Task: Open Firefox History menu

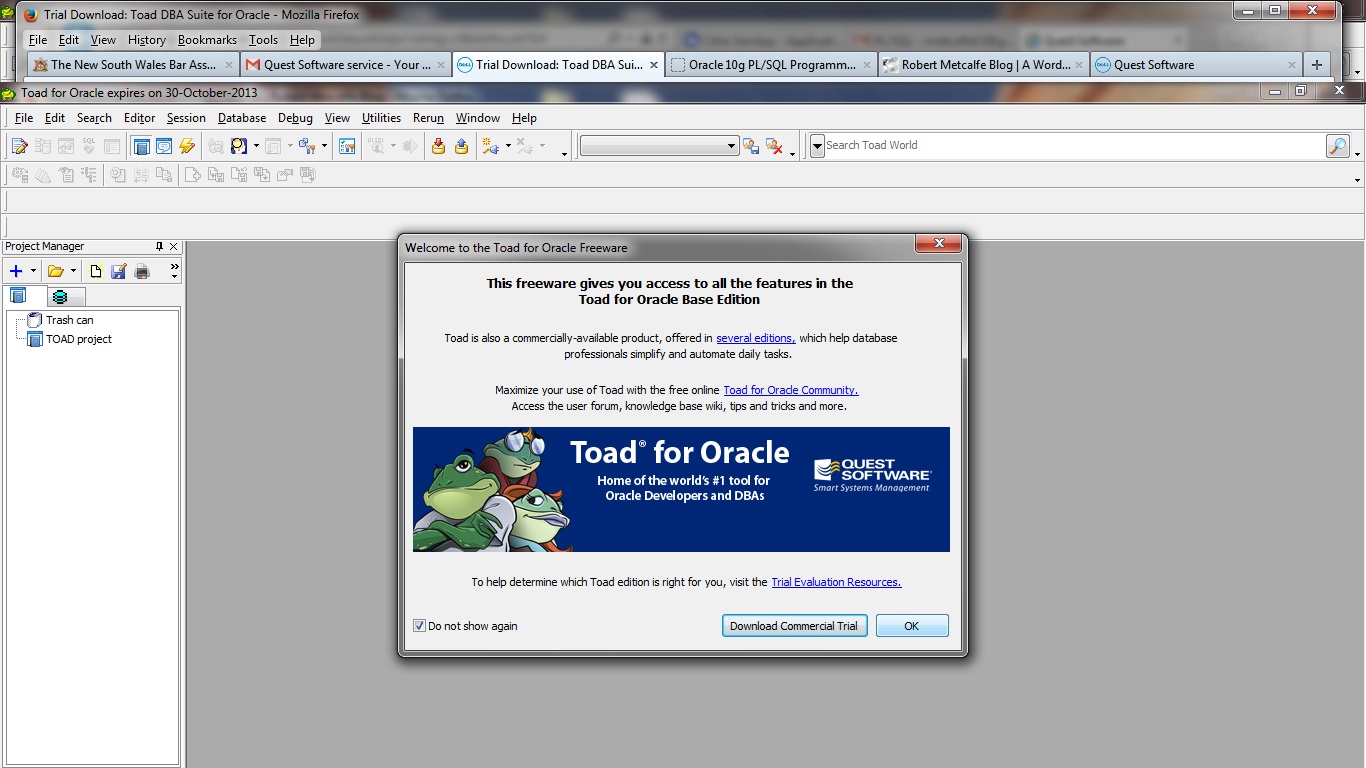Action: (146, 40)
